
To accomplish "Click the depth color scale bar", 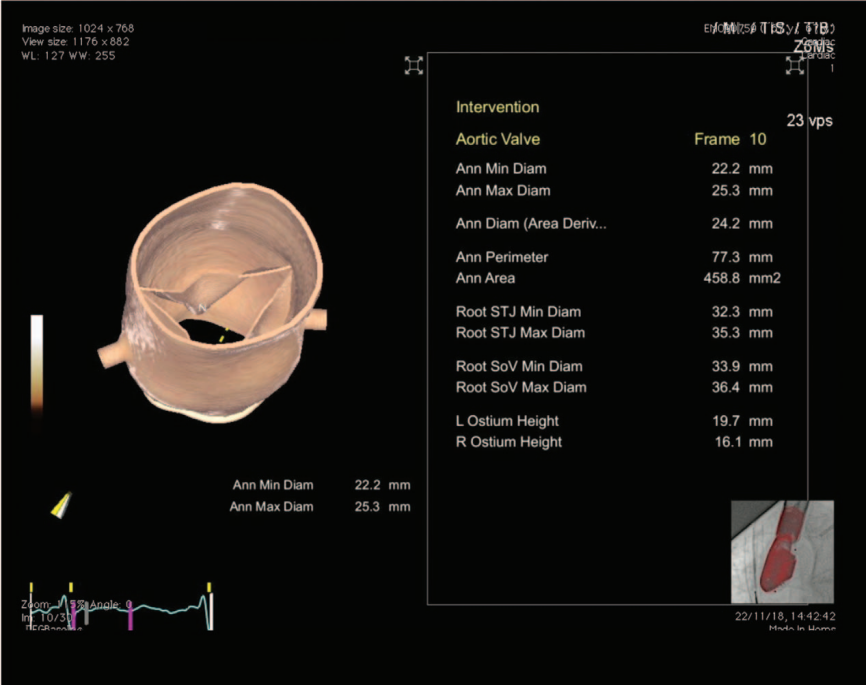I will pos(37,362).
